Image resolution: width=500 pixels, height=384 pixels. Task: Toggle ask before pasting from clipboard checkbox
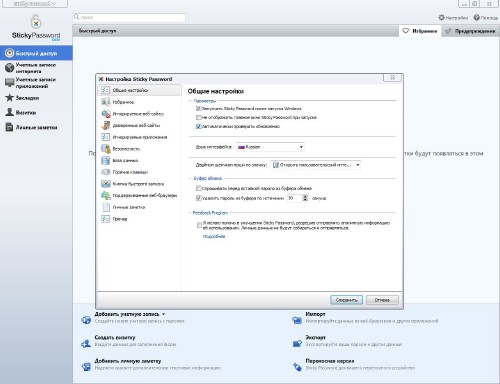[x=199, y=188]
